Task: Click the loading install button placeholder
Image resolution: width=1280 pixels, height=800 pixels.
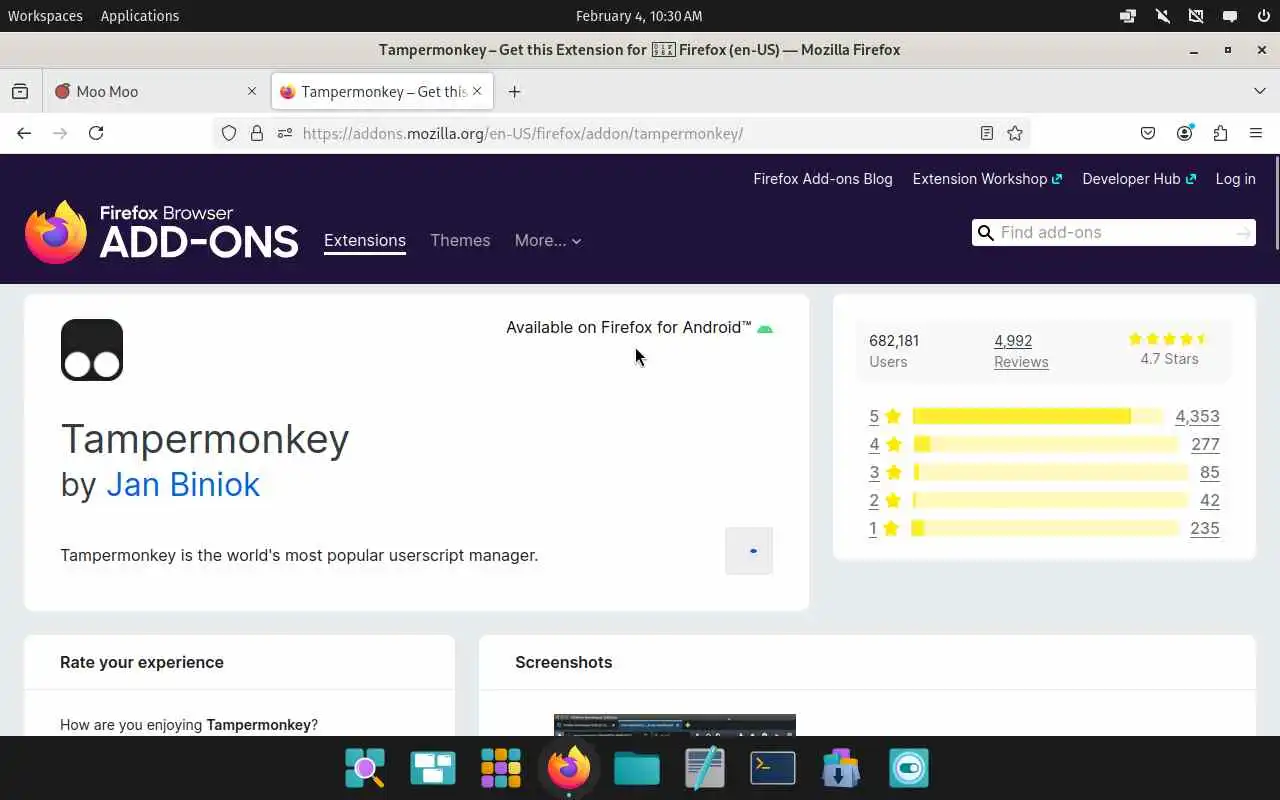Action: tap(749, 551)
